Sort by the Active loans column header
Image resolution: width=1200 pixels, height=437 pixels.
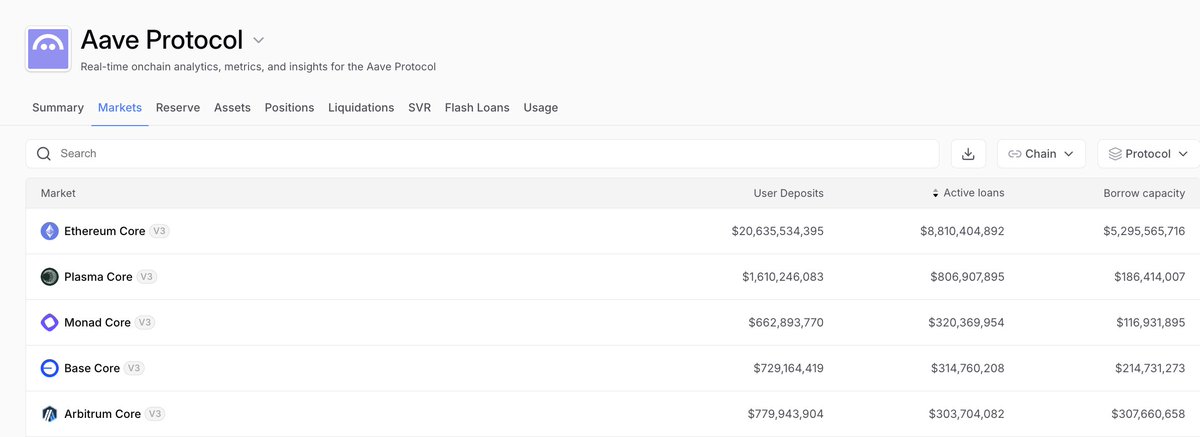(968, 193)
